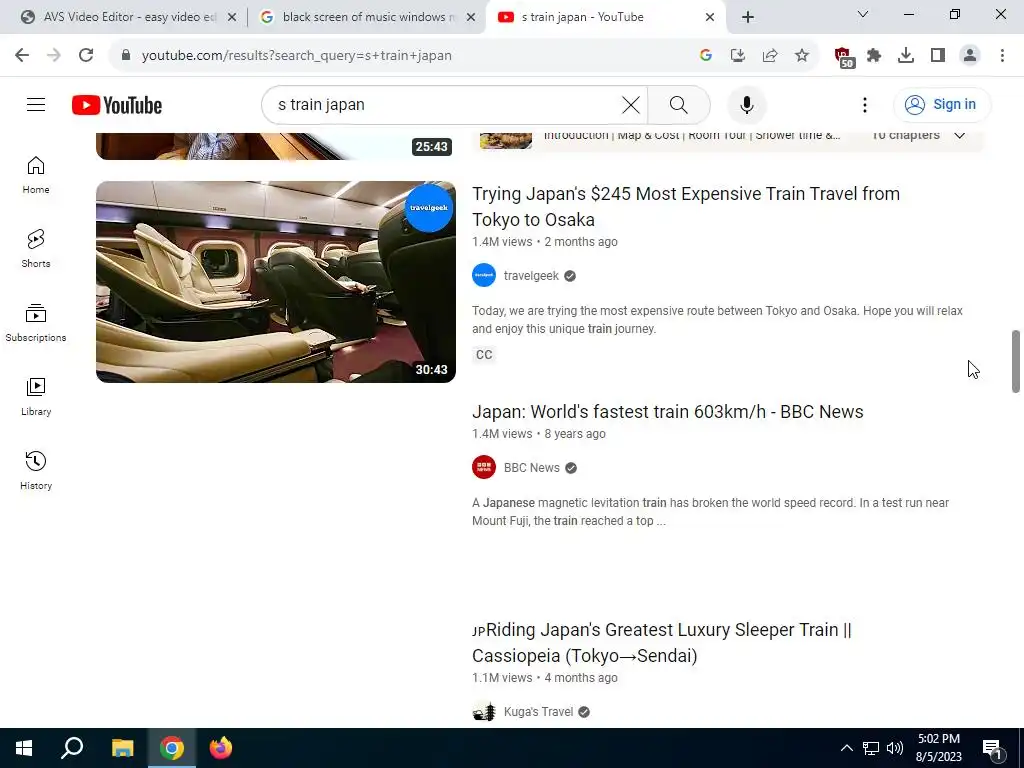1024x768 pixels.
Task: Open the notification center icon
Action: tap(992, 749)
